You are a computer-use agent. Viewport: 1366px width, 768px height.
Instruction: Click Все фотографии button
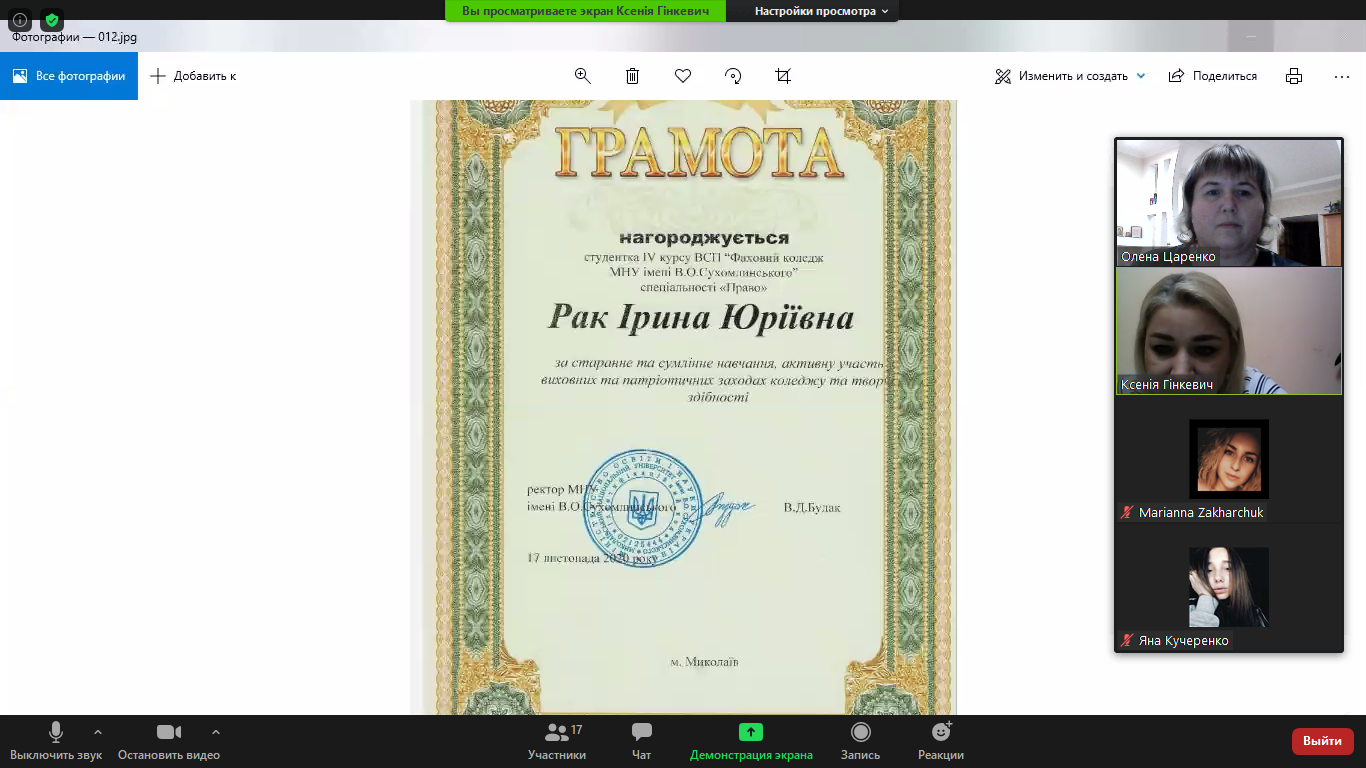pos(69,76)
